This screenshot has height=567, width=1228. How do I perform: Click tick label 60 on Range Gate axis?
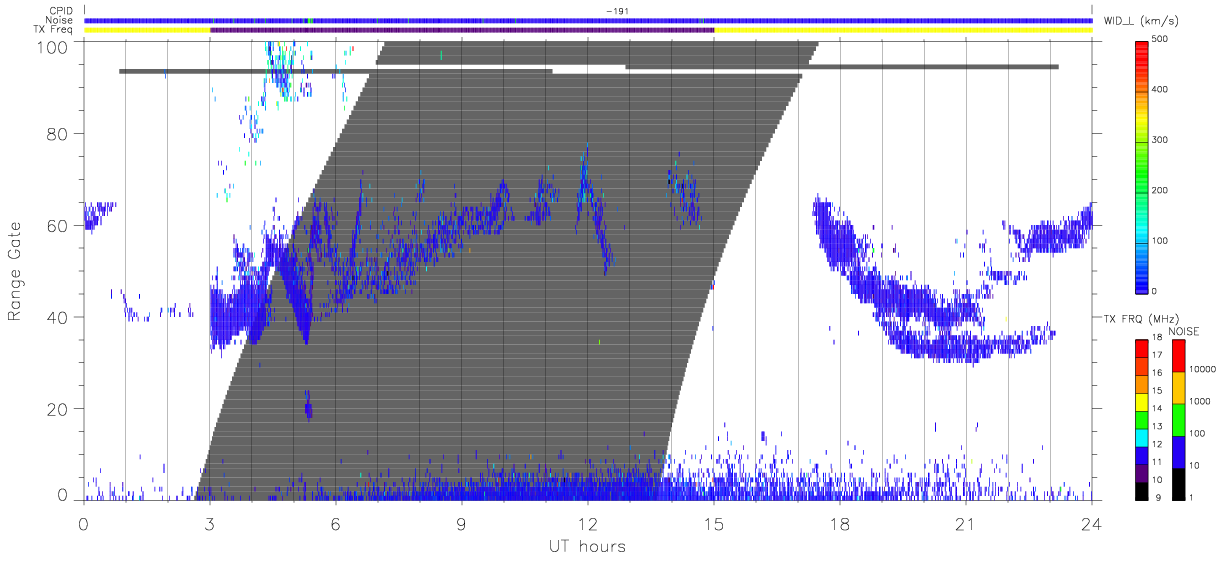pos(57,225)
